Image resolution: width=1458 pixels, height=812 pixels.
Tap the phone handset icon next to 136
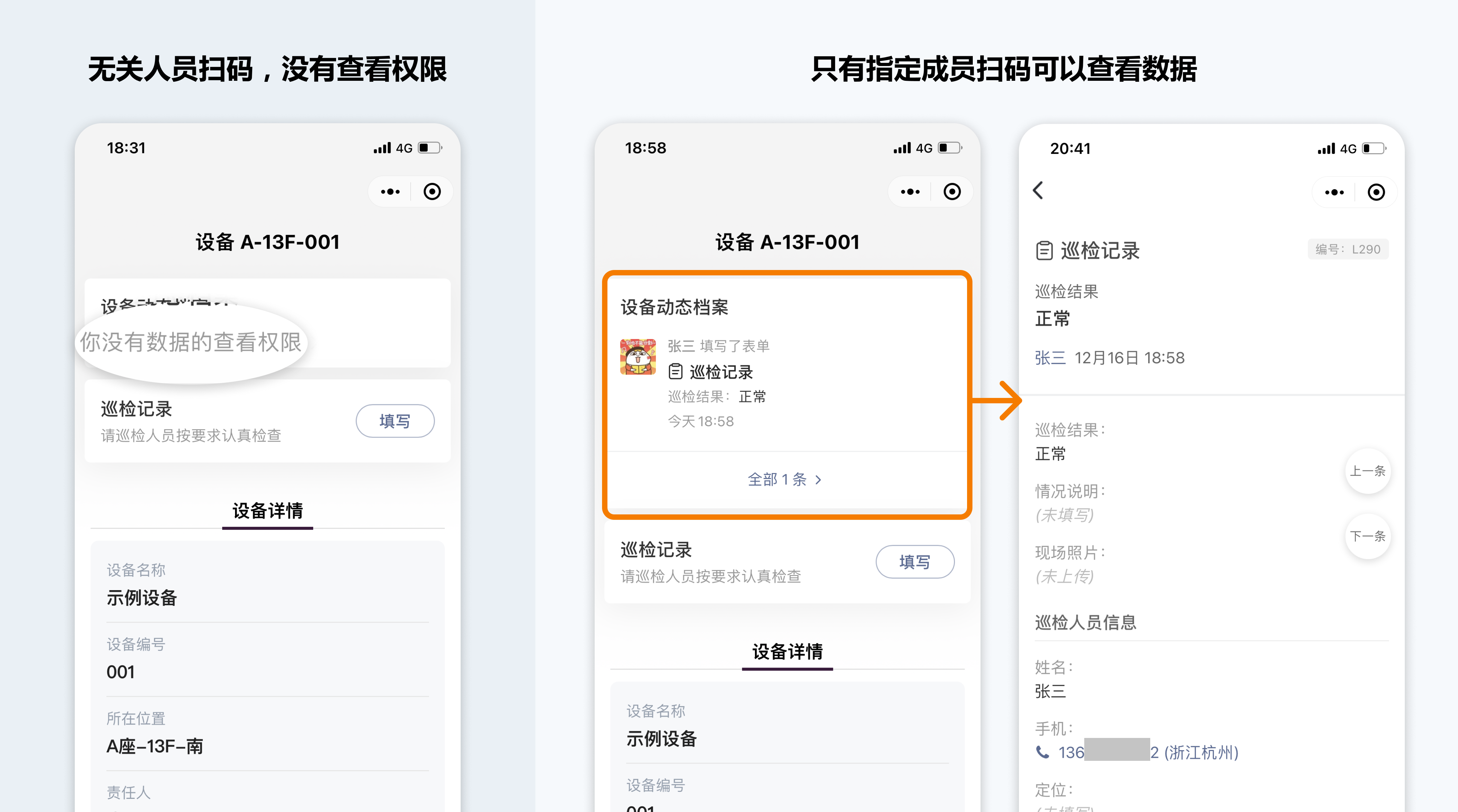[1042, 752]
